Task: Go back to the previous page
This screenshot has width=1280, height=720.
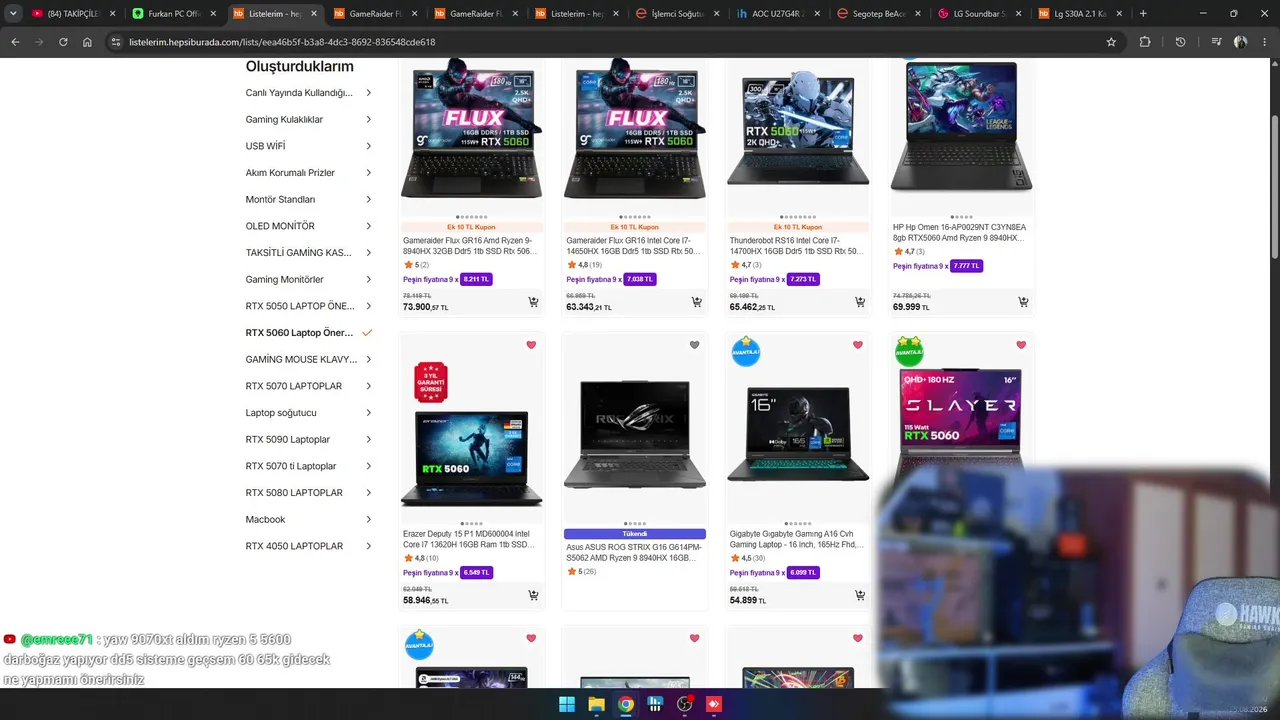Action: 15,42
